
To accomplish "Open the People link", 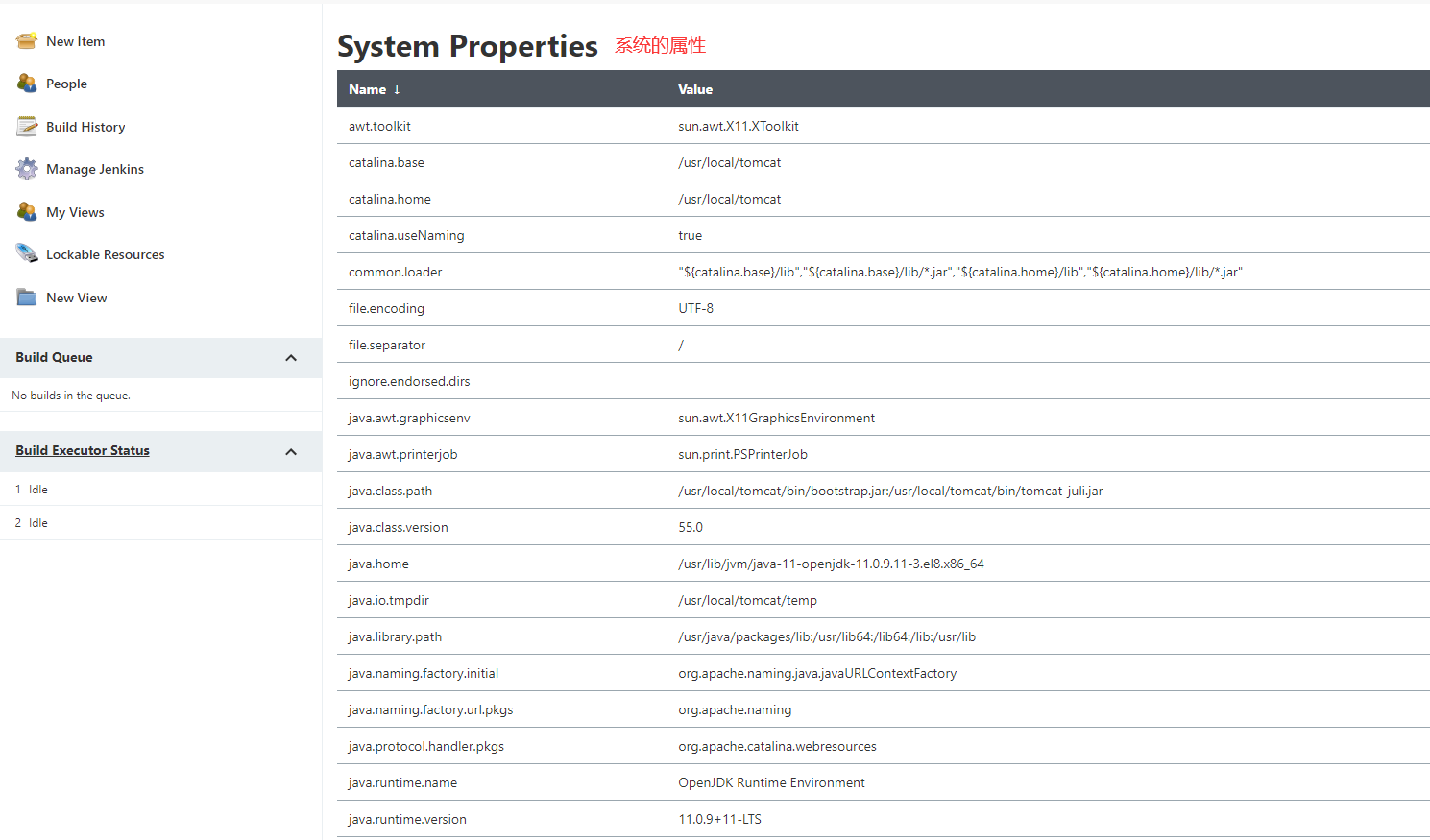I will pos(66,84).
